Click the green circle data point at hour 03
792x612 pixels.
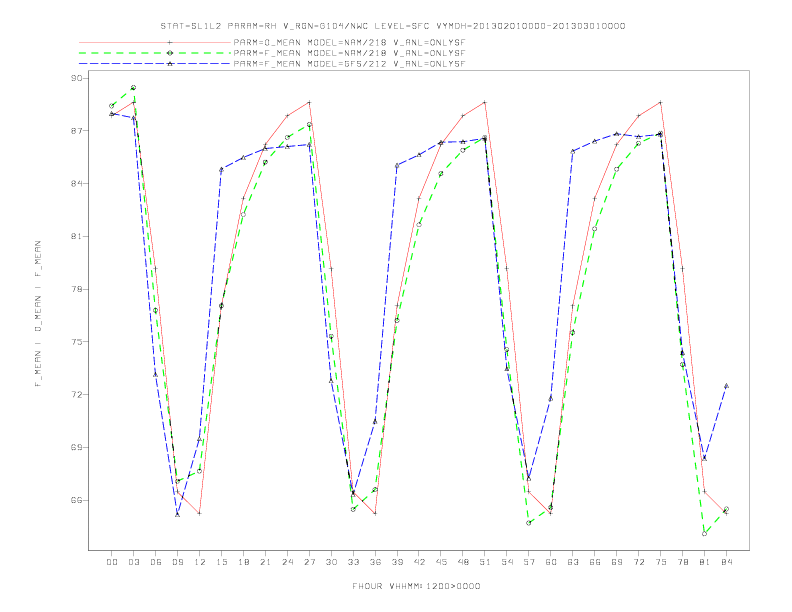click(133, 88)
